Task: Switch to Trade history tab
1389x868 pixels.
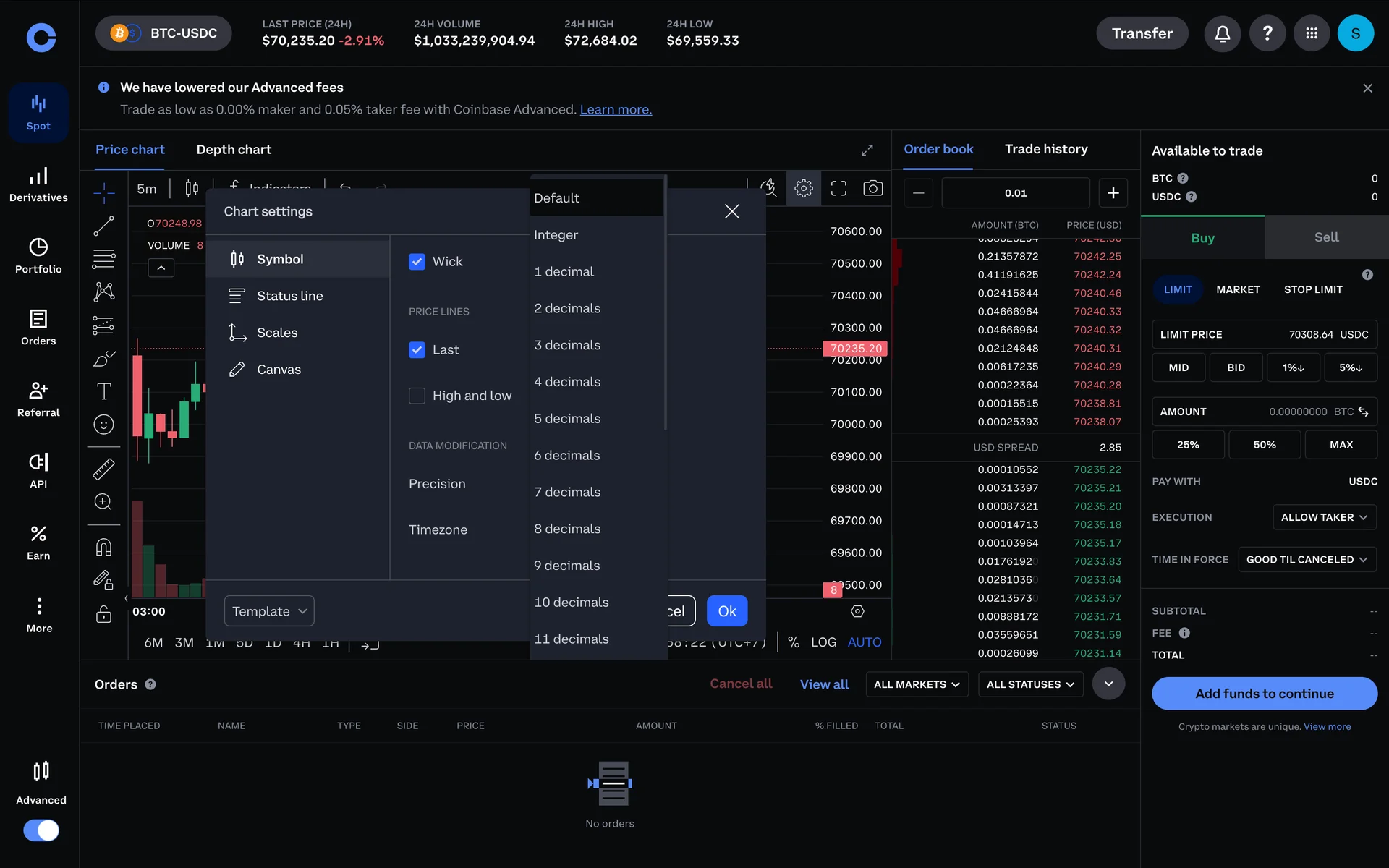Action: coord(1045,149)
